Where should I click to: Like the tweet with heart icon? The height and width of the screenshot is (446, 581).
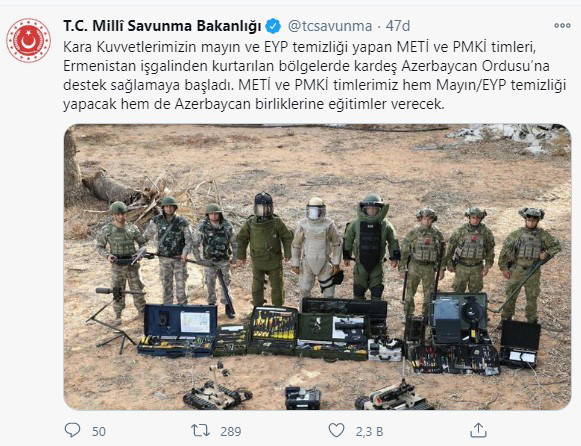(336, 430)
